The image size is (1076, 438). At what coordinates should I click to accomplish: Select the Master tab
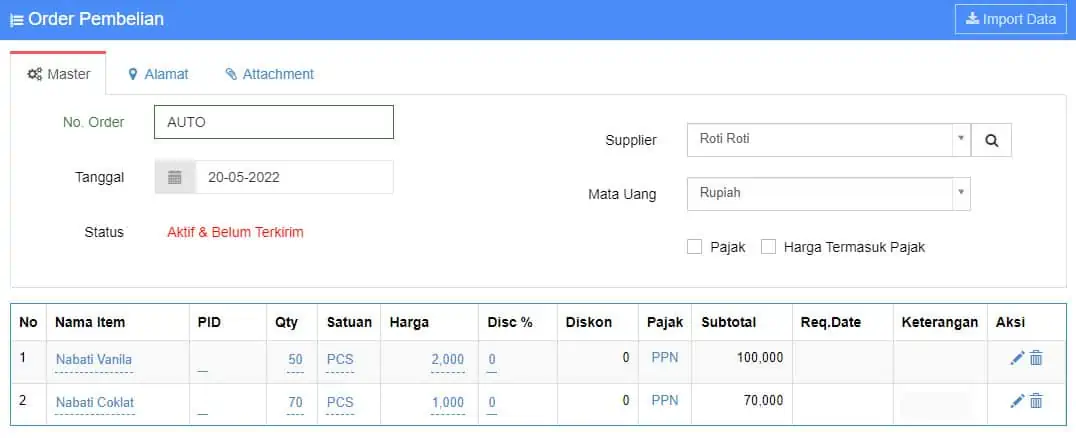pos(58,74)
